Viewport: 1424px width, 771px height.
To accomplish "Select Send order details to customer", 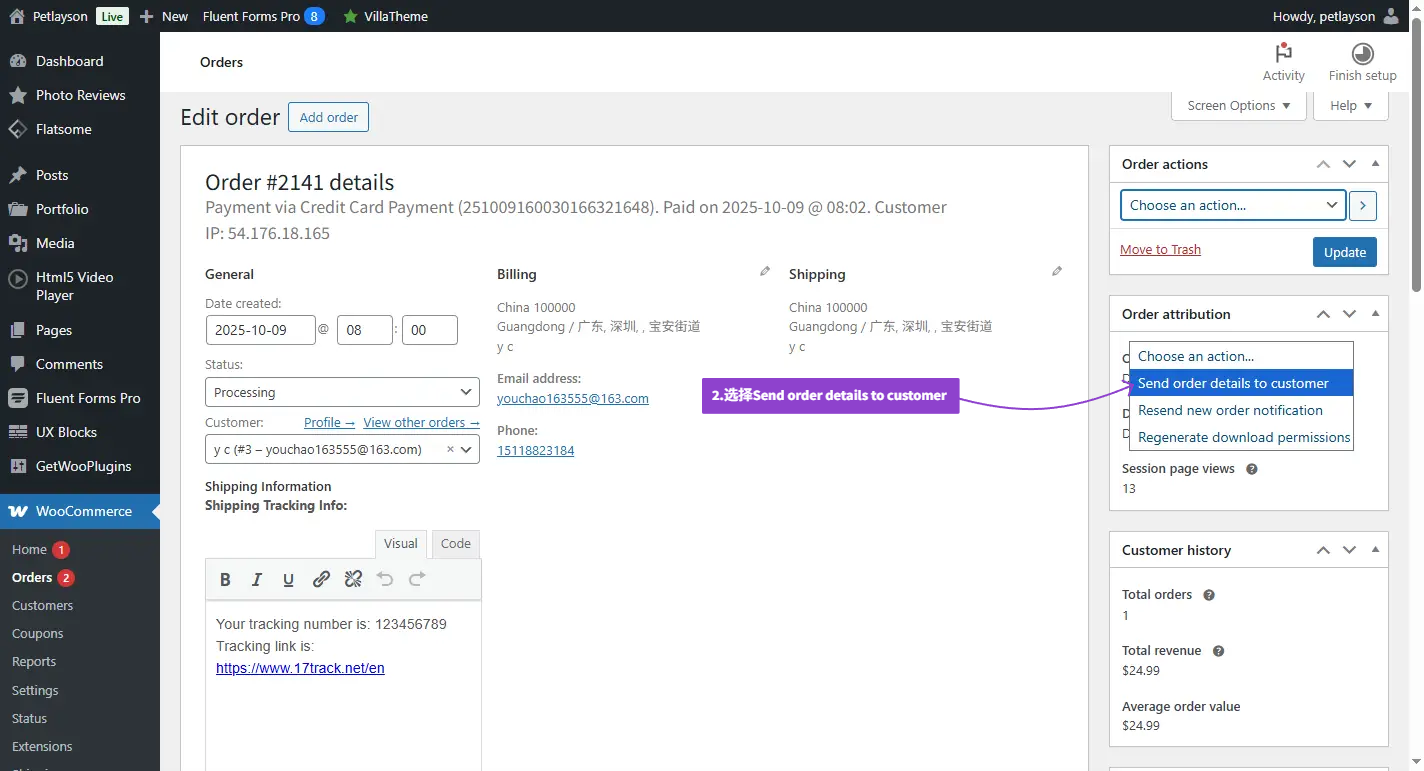I will 1233,383.
